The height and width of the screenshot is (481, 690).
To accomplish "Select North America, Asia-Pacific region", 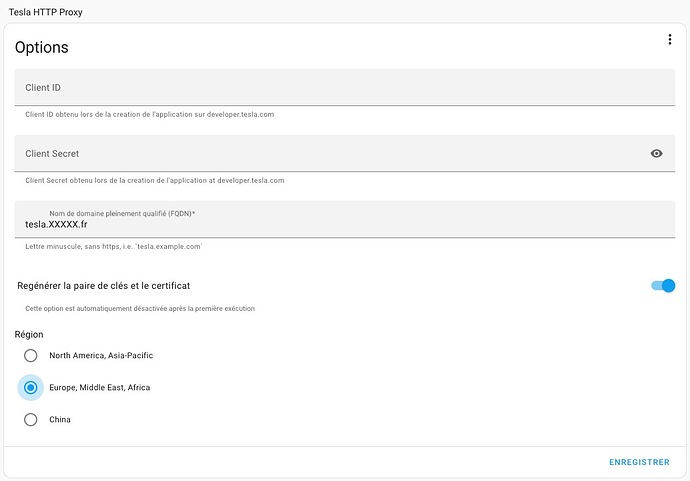I will [x=30, y=356].
